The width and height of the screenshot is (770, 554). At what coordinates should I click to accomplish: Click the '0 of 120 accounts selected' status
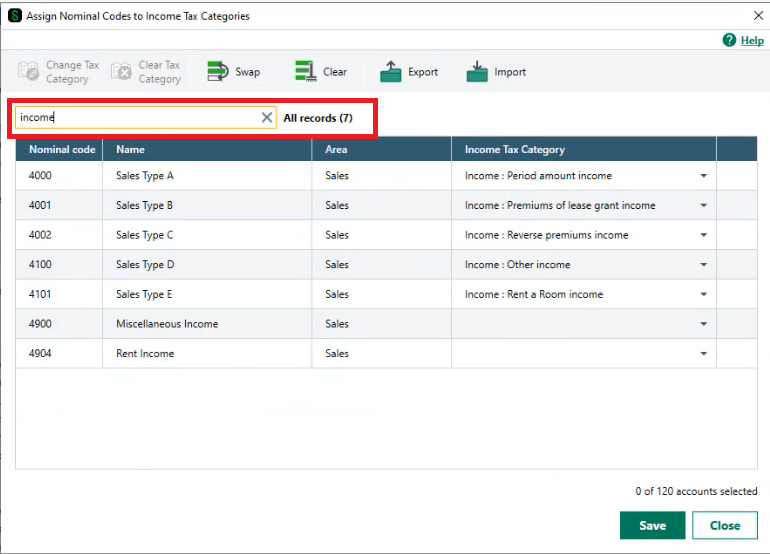696,491
